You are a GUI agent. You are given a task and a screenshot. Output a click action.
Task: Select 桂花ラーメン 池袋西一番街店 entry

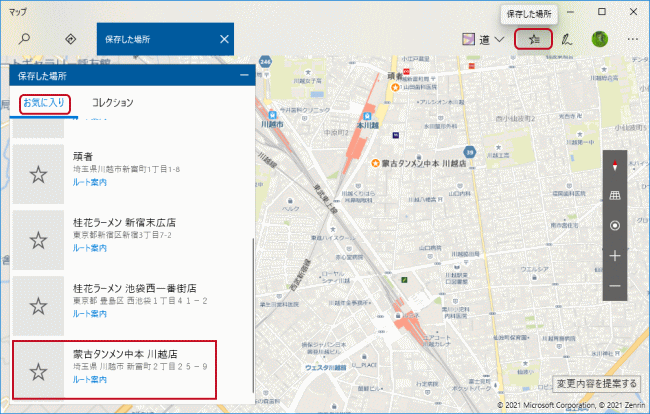point(135,288)
